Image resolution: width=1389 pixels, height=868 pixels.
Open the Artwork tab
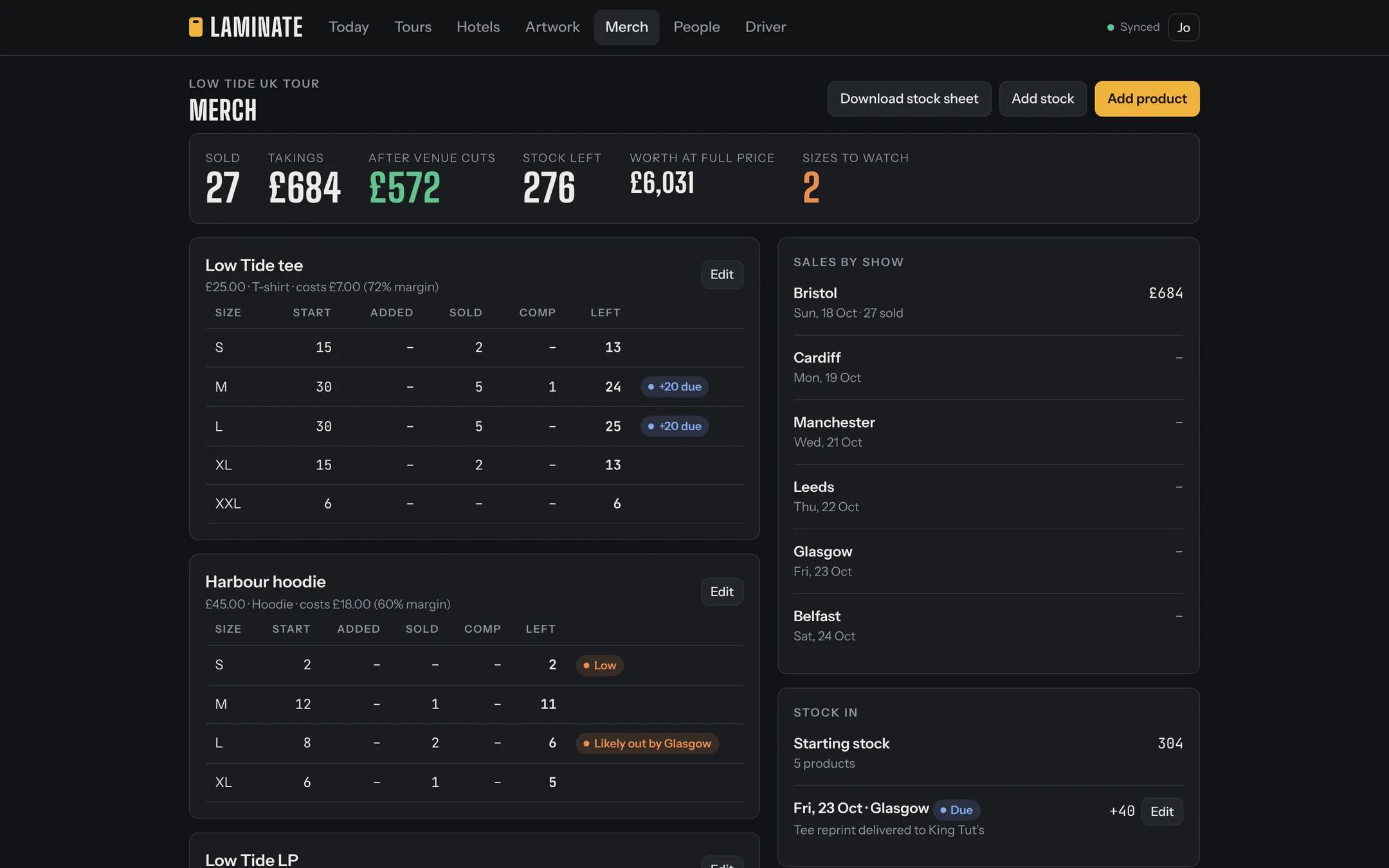click(552, 27)
